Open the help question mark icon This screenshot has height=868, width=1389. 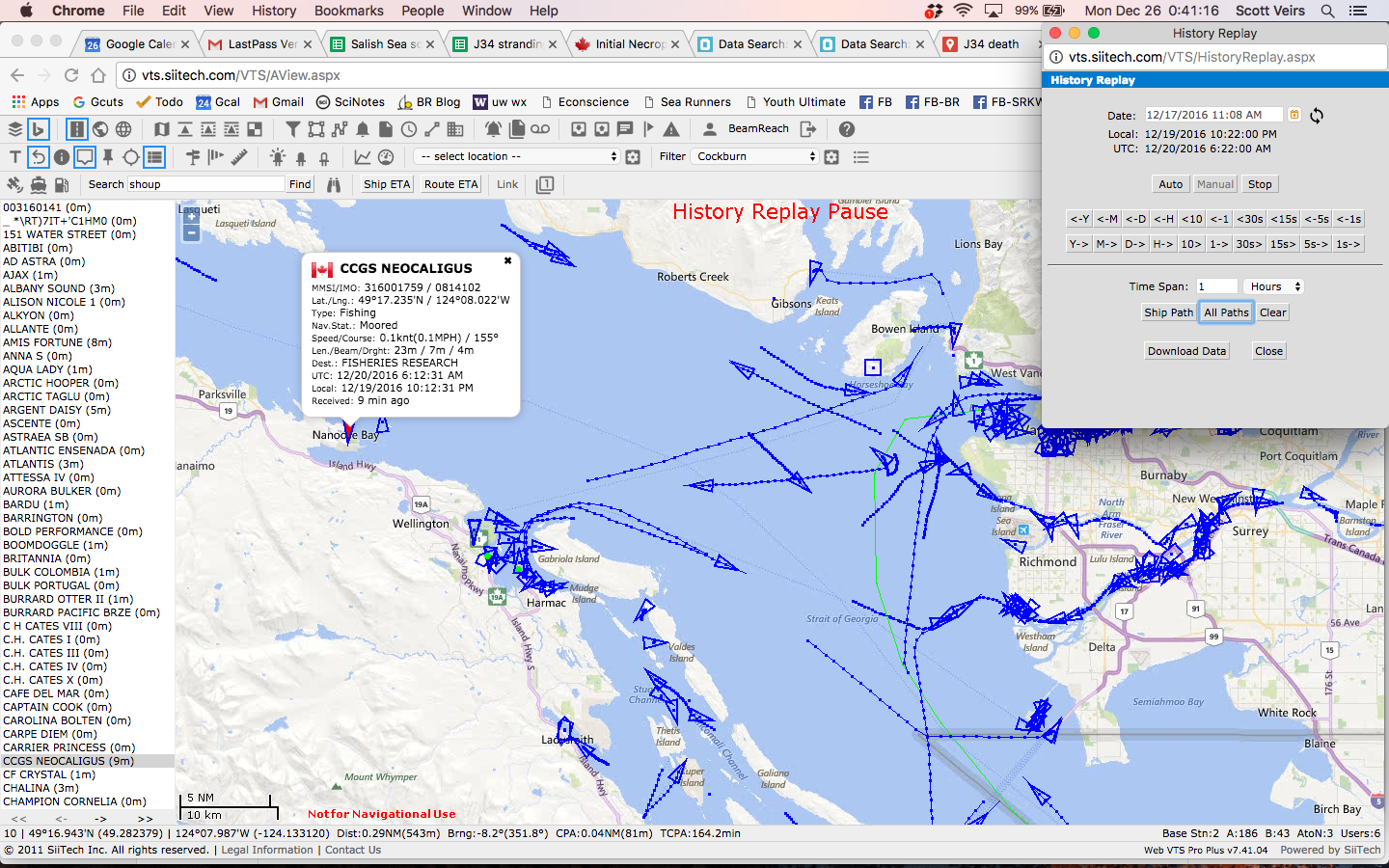pyautogui.click(x=846, y=129)
